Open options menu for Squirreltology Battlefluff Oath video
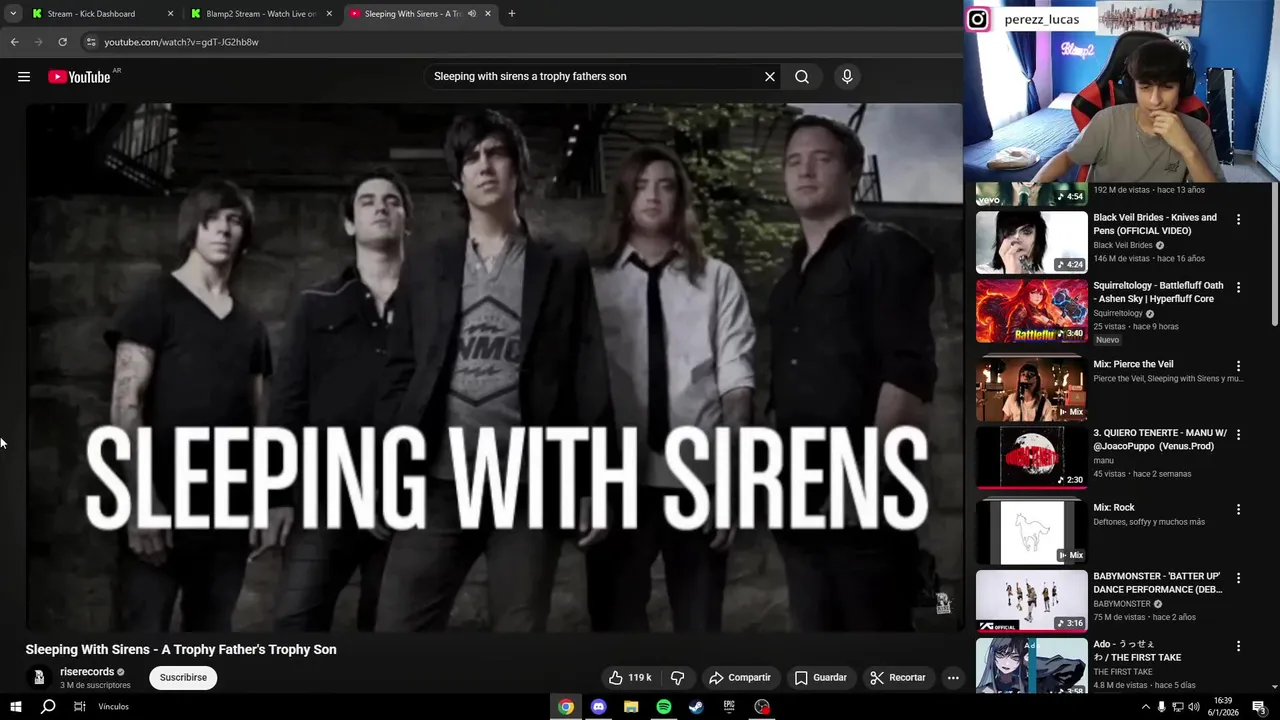This screenshot has height=720, width=1280. pyautogui.click(x=1238, y=287)
